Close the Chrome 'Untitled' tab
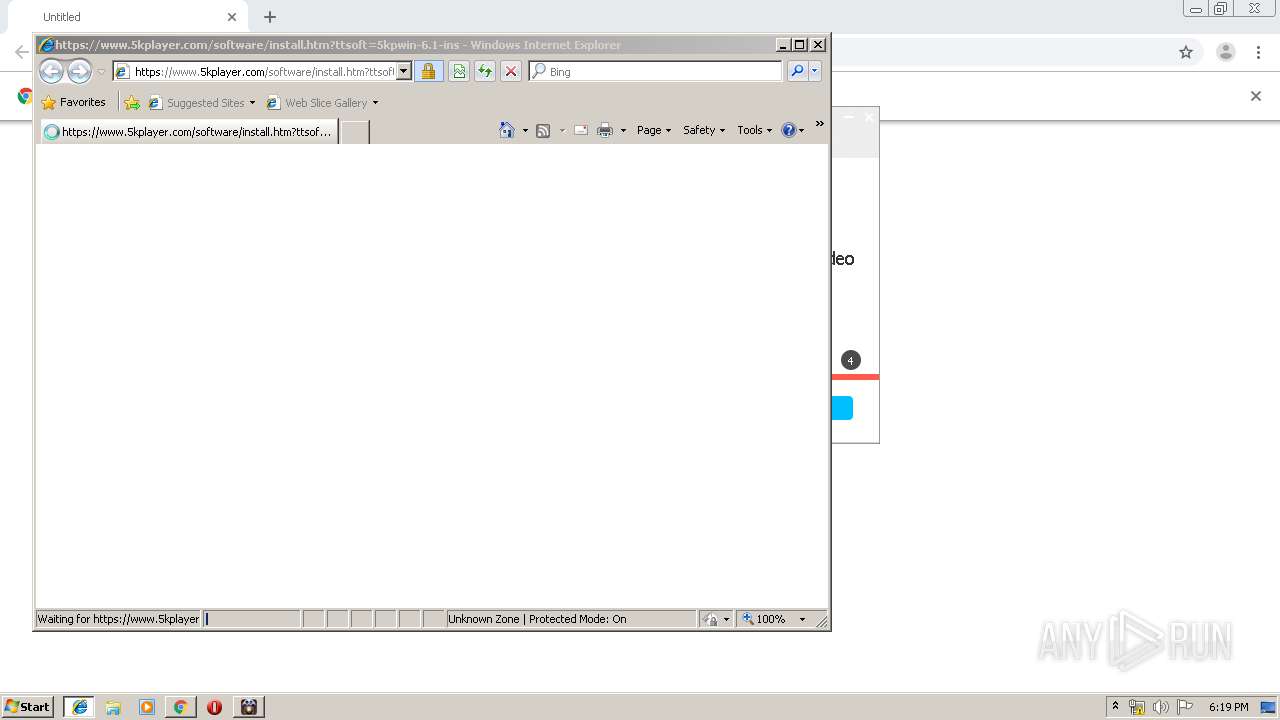 point(232,17)
